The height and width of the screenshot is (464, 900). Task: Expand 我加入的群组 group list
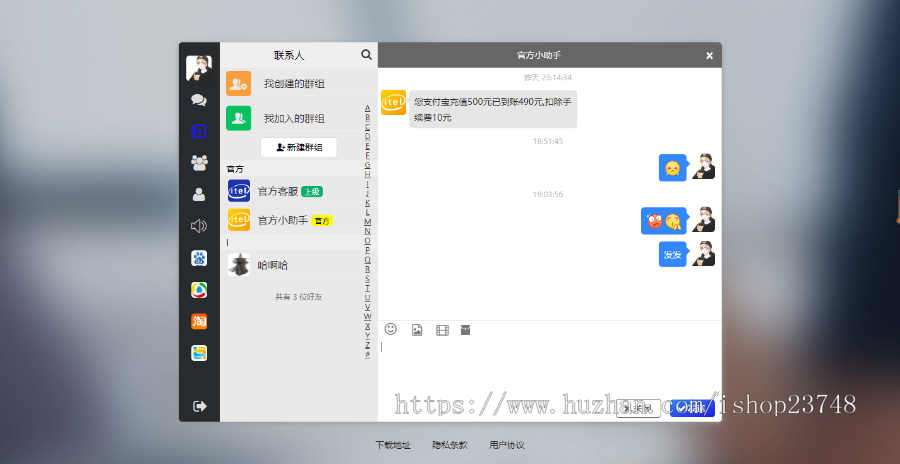[x=293, y=118]
